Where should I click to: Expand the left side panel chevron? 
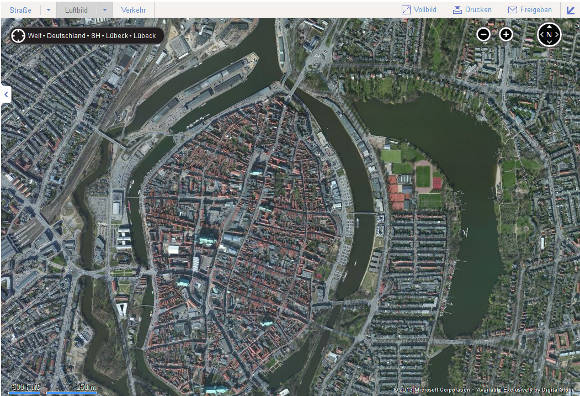click(6, 95)
